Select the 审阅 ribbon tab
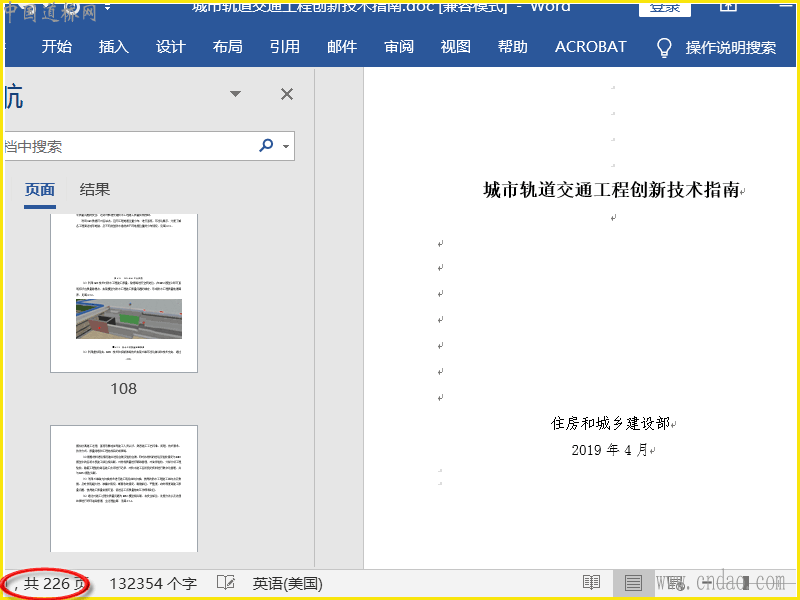800x600 pixels. [399, 47]
